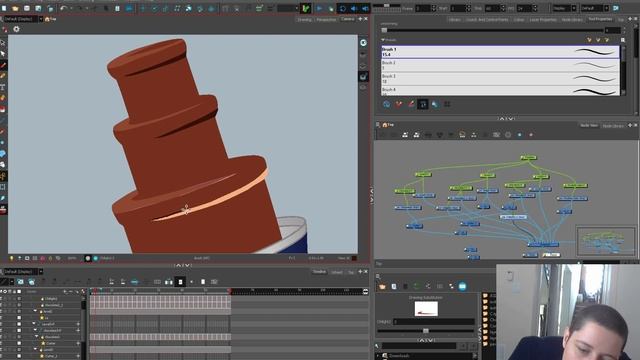Image resolution: width=640 pixels, height=360 pixels.
Task: Click the first blue camera icon in Timeline toolbar
Action: click(x=20, y=282)
